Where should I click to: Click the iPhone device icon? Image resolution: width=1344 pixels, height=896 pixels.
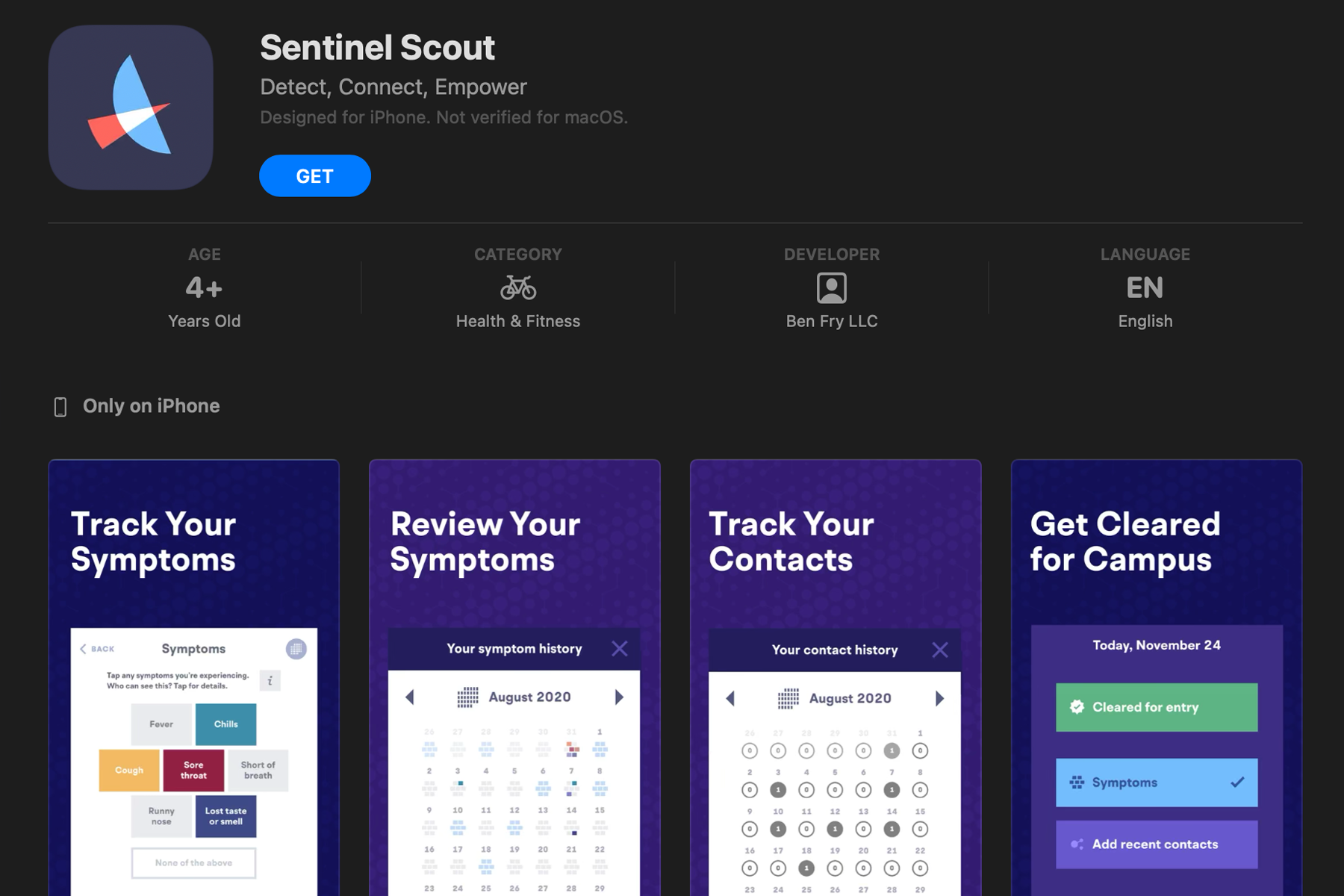point(60,407)
